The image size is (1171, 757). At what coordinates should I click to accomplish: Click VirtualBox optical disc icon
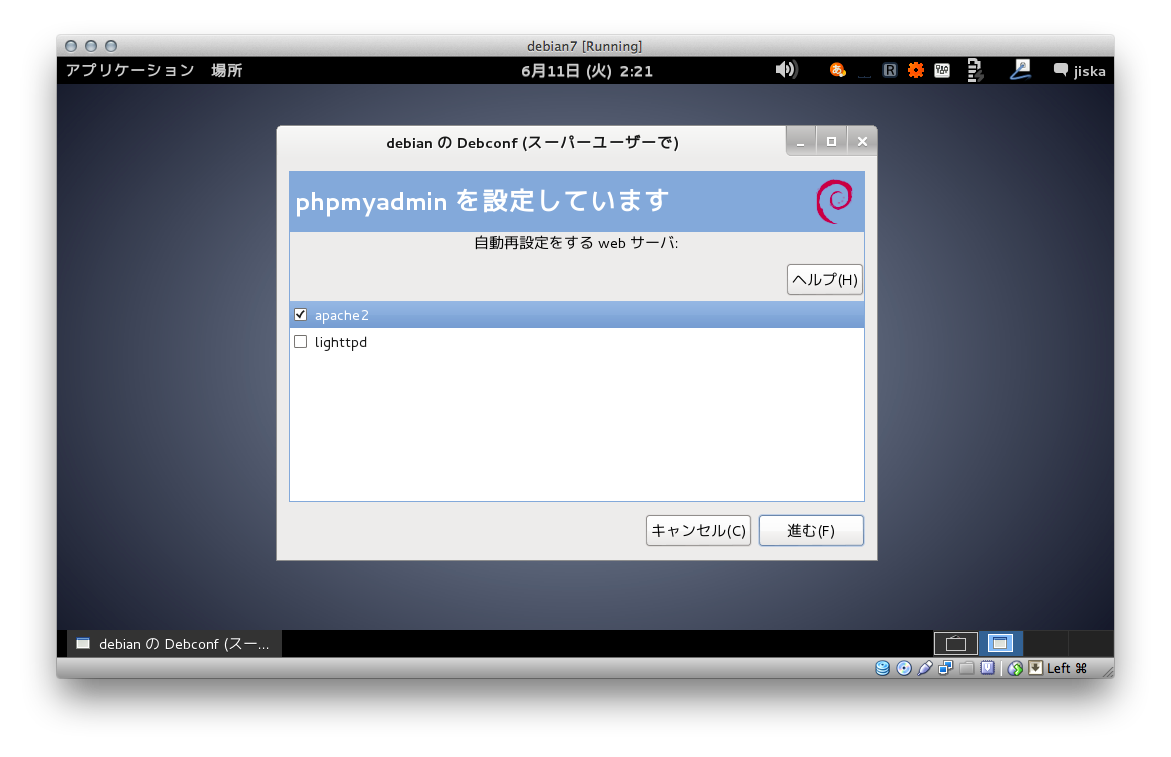click(x=904, y=668)
